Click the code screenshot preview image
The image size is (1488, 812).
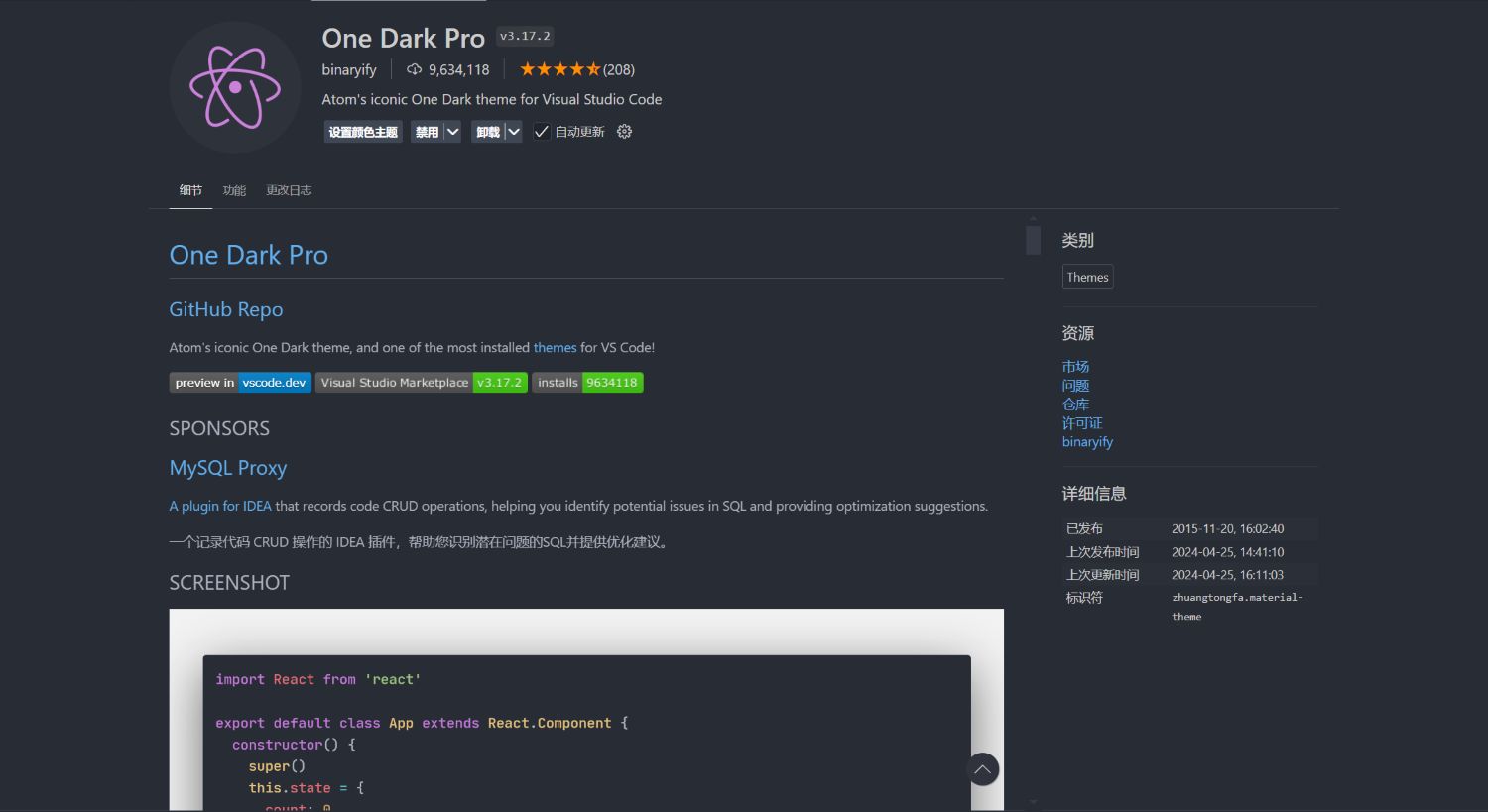pyautogui.click(x=586, y=710)
